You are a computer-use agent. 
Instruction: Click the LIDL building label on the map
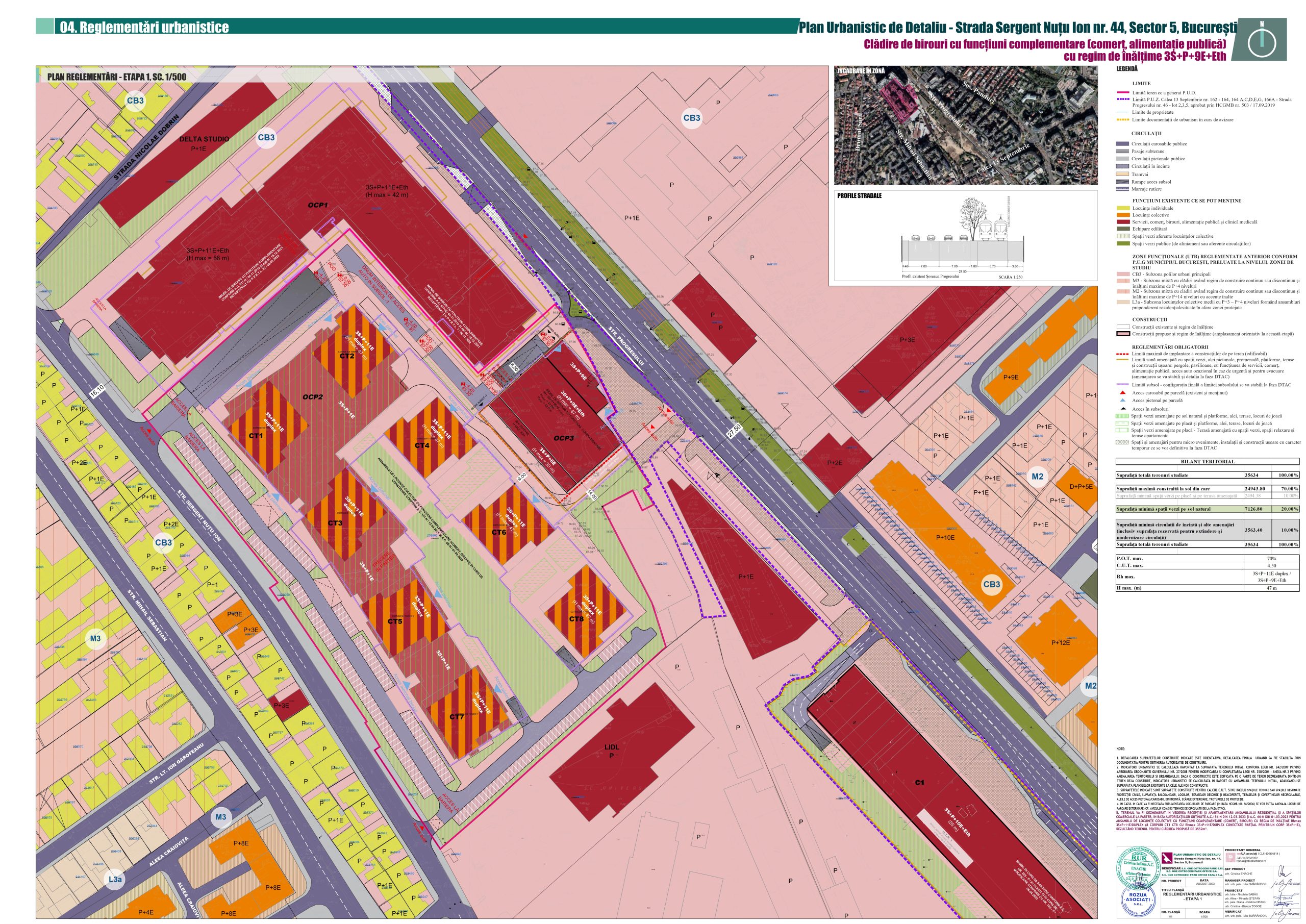click(x=612, y=746)
